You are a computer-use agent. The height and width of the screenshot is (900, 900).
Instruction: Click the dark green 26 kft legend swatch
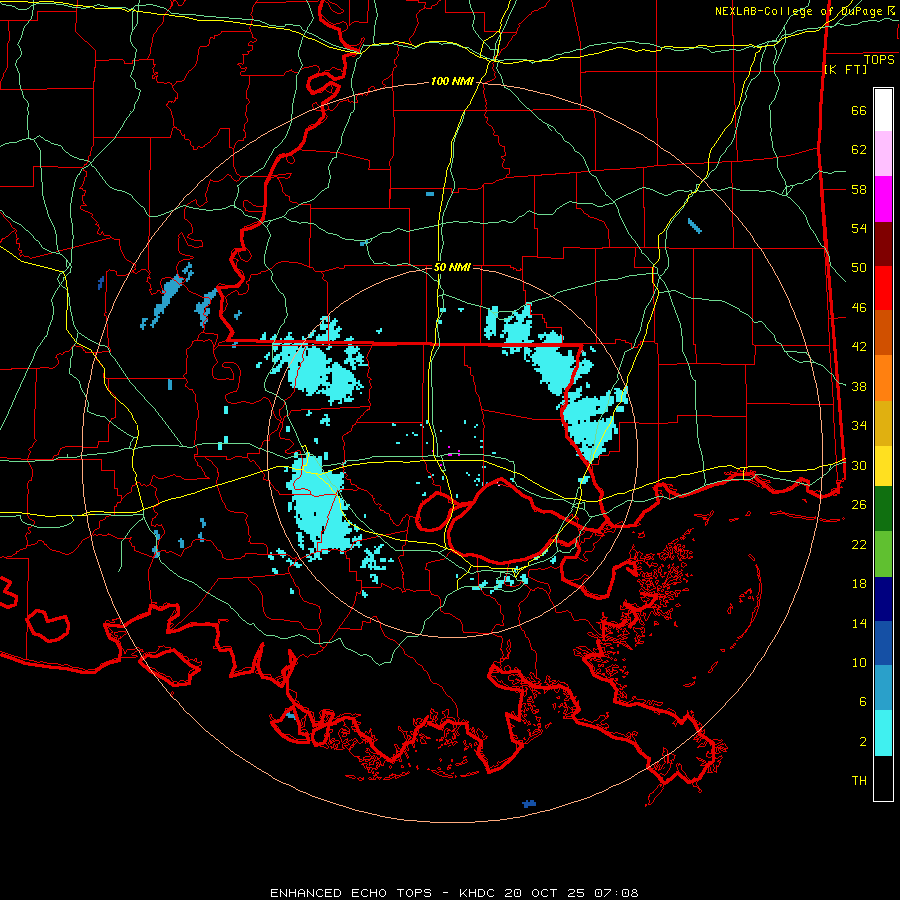coord(883,509)
